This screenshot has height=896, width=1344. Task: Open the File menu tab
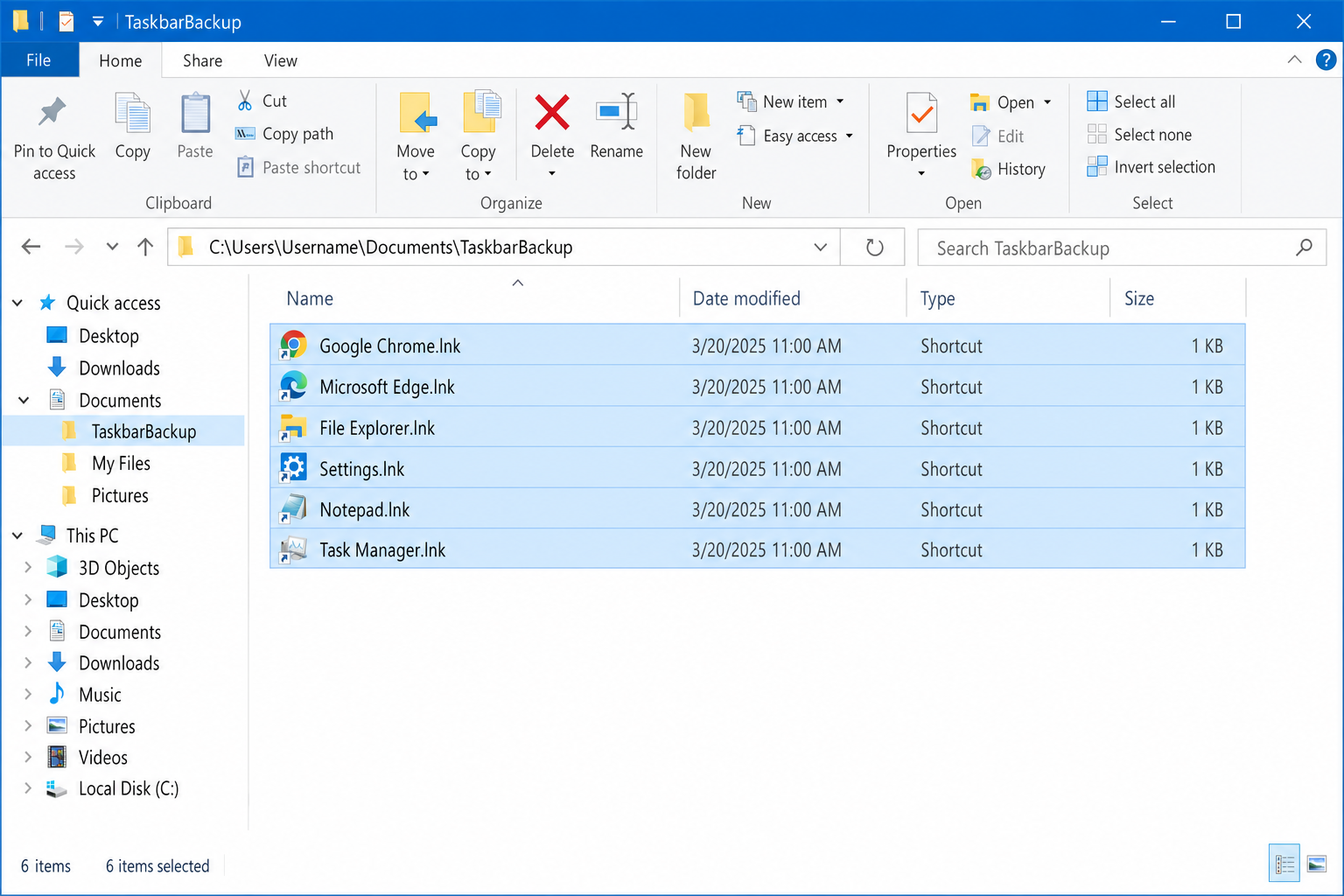[38, 60]
